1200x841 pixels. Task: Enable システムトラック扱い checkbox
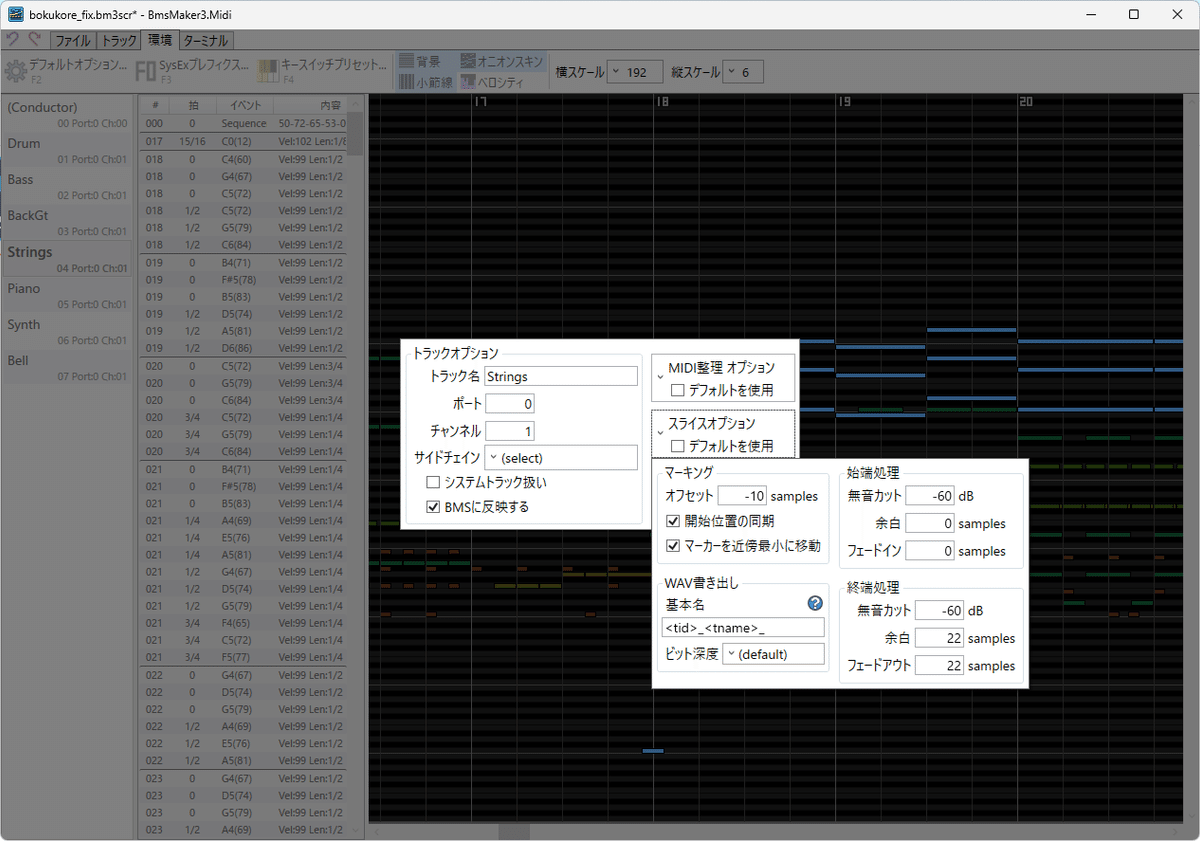(x=433, y=482)
